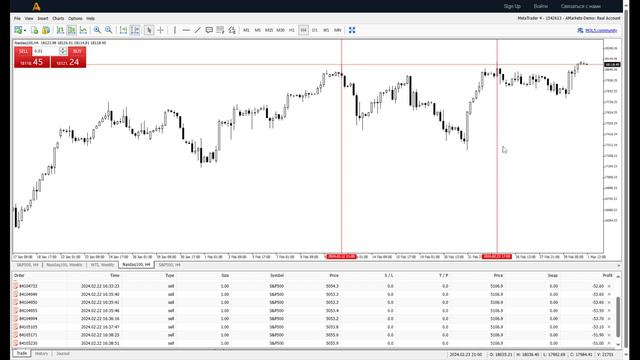
Task: Switch to the M30 timeframe
Action: click(280, 30)
